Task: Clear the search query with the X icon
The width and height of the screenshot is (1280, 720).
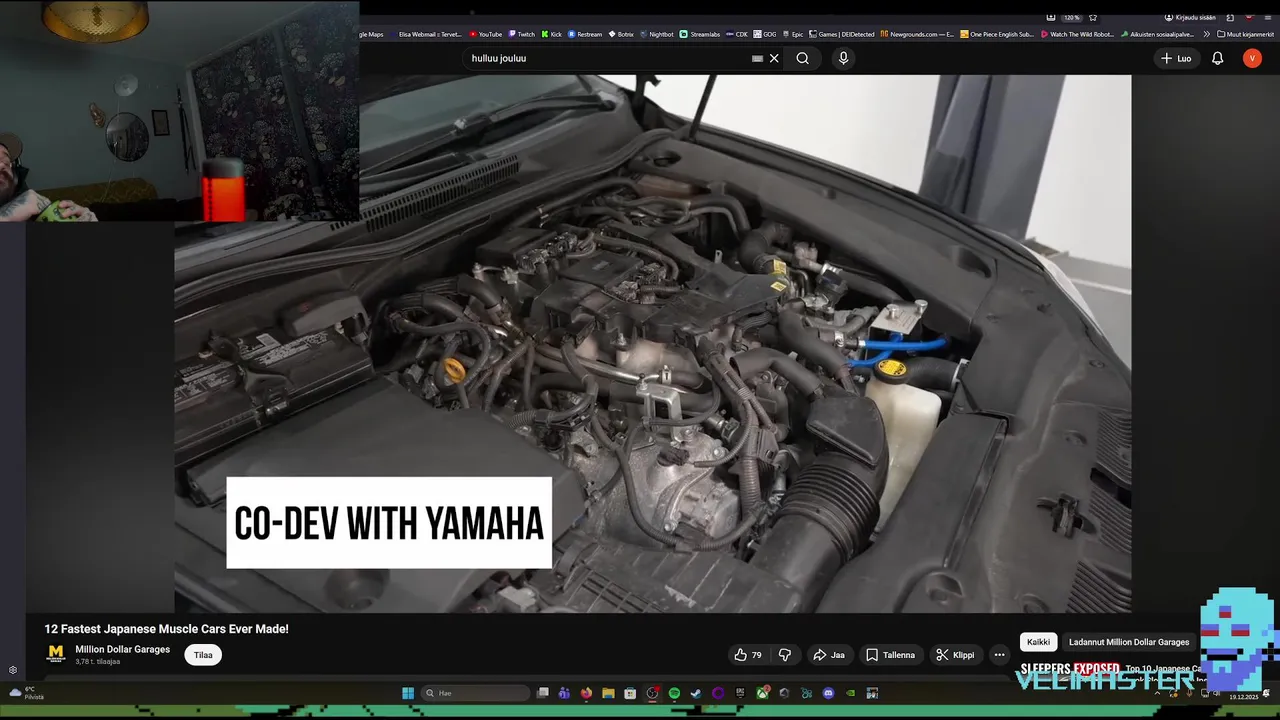Action: click(774, 58)
